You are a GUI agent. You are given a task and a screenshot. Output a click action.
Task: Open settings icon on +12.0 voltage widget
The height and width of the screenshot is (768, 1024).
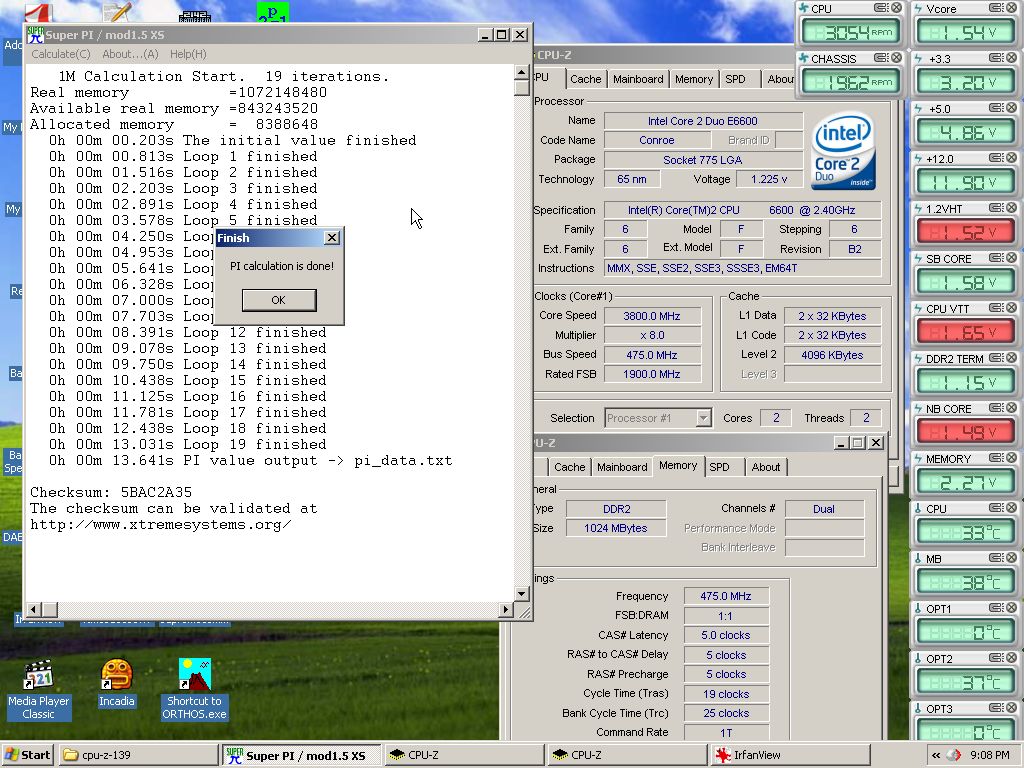996,158
